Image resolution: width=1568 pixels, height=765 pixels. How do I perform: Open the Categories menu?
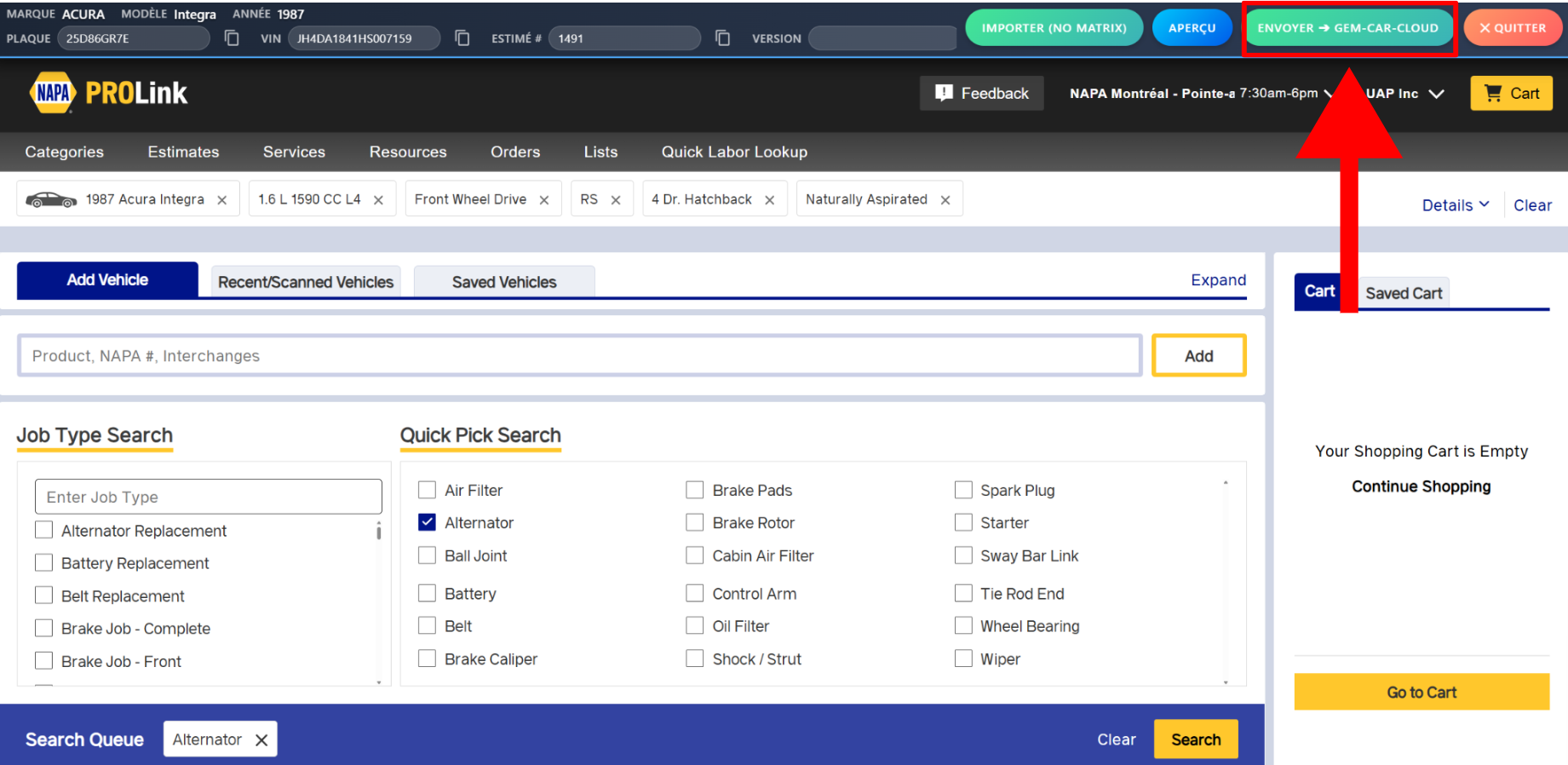point(65,152)
